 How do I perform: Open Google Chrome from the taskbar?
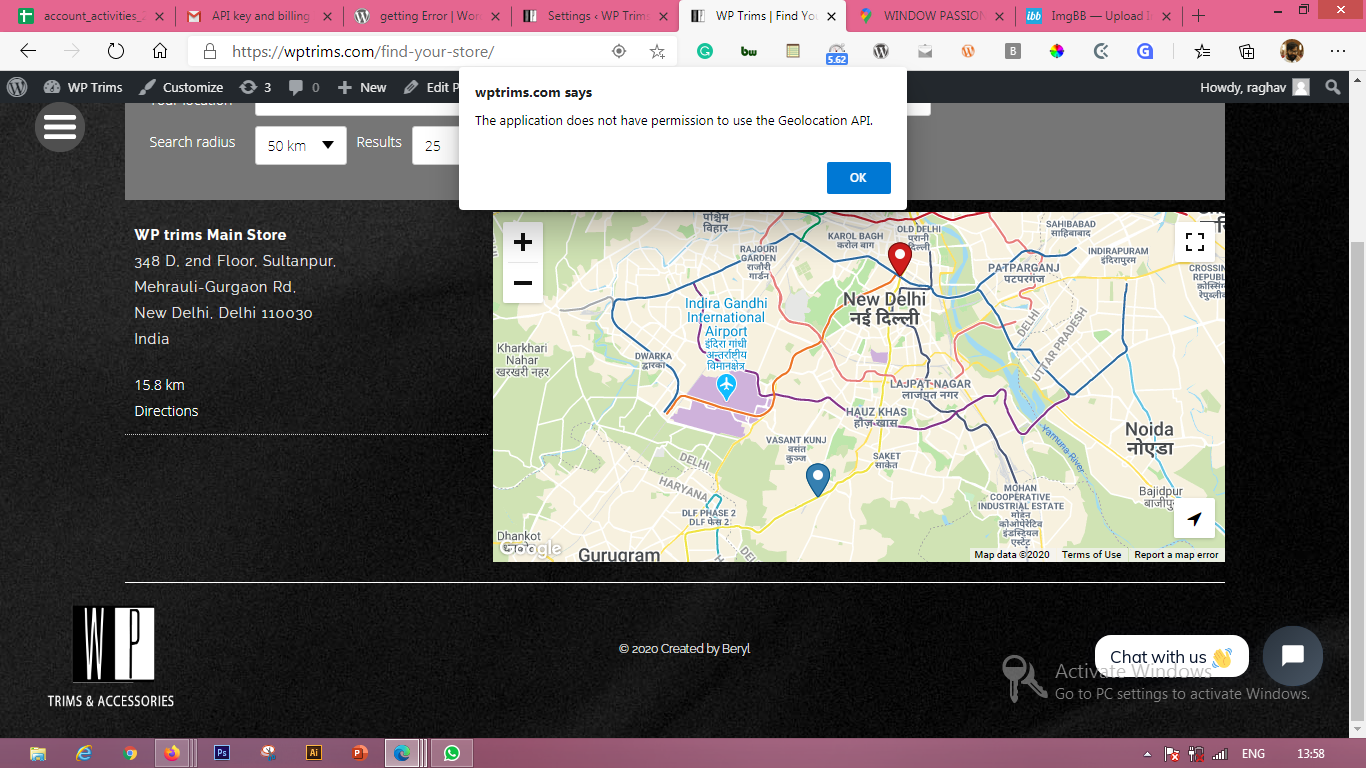[x=130, y=753]
